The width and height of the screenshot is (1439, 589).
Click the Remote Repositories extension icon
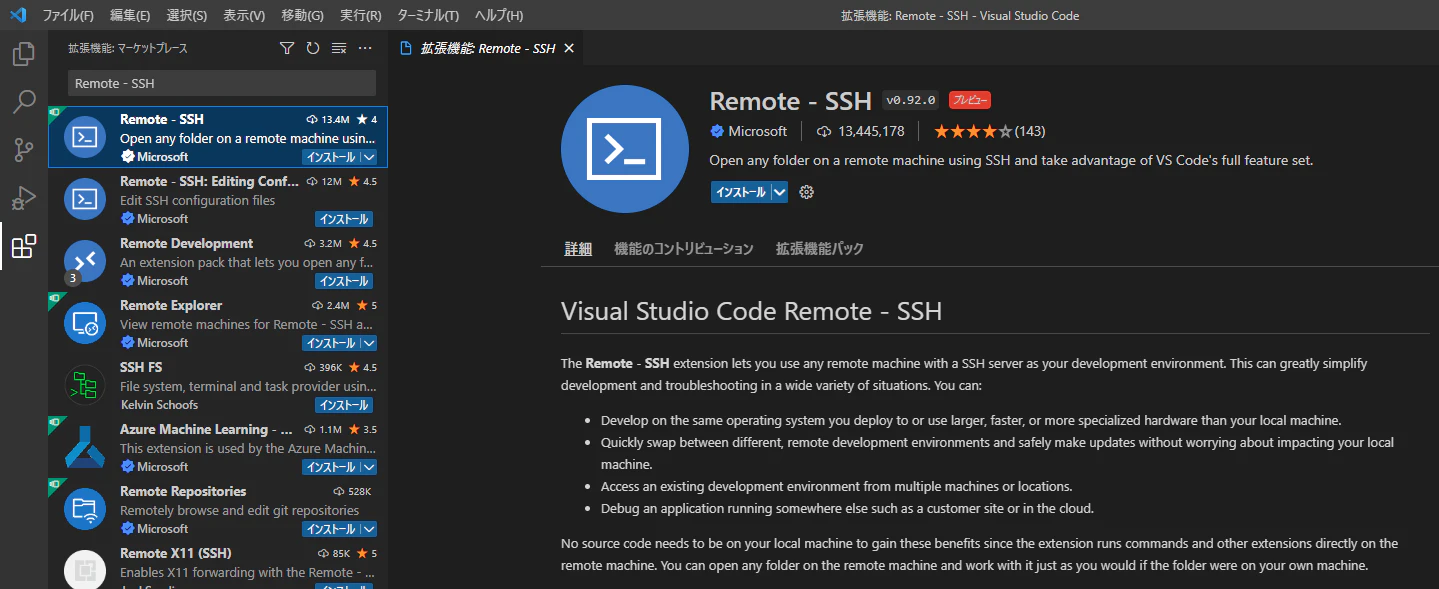[85, 509]
